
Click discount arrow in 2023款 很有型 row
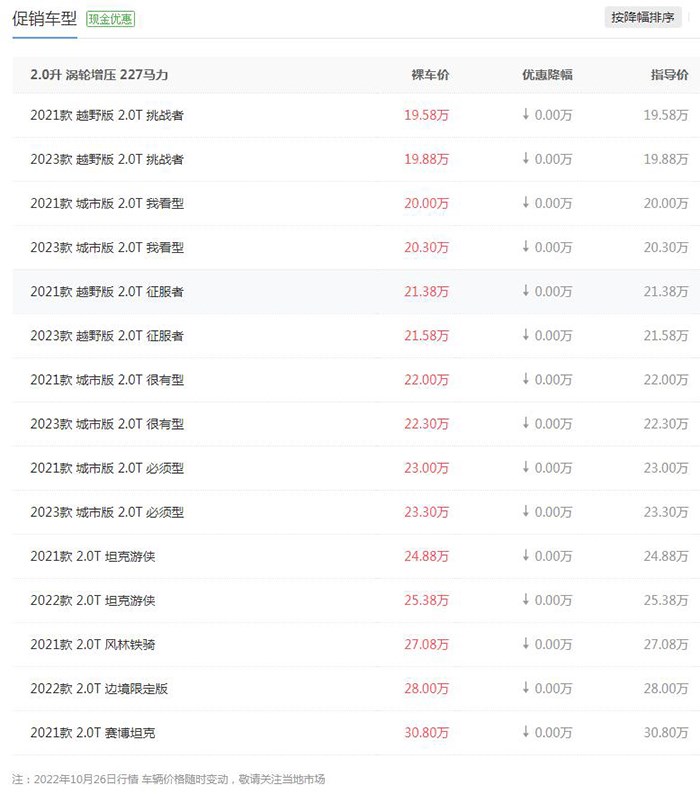[x=526, y=423]
